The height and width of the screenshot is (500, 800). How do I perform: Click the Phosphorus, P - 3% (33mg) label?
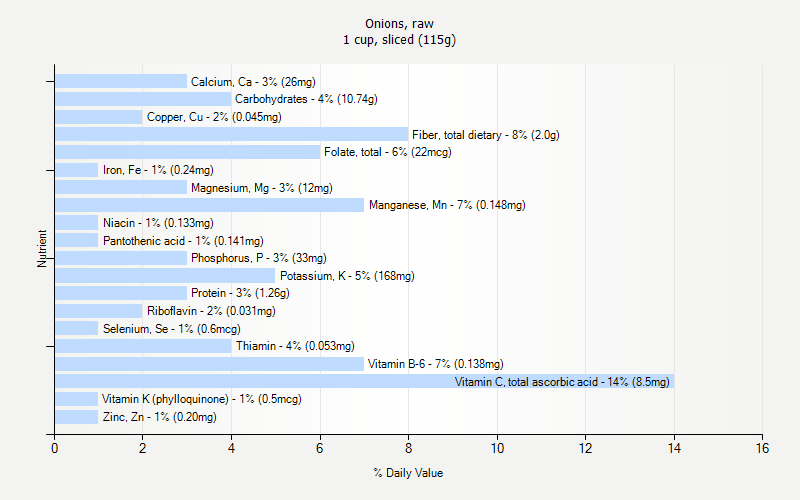(x=259, y=258)
